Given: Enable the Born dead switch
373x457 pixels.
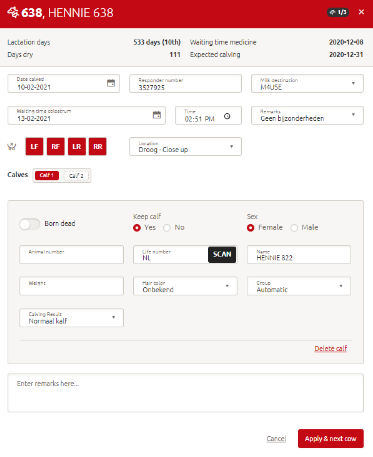Looking at the screenshot, I should coord(29,224).
